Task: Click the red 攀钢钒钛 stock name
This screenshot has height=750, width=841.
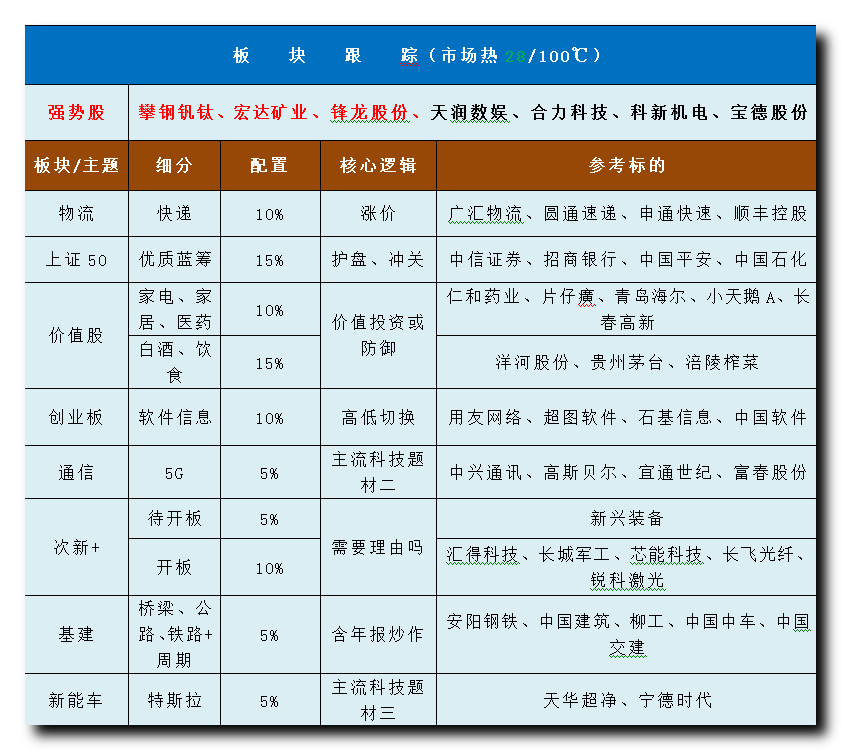Action: pyautogui.click(x=176, y=113)
